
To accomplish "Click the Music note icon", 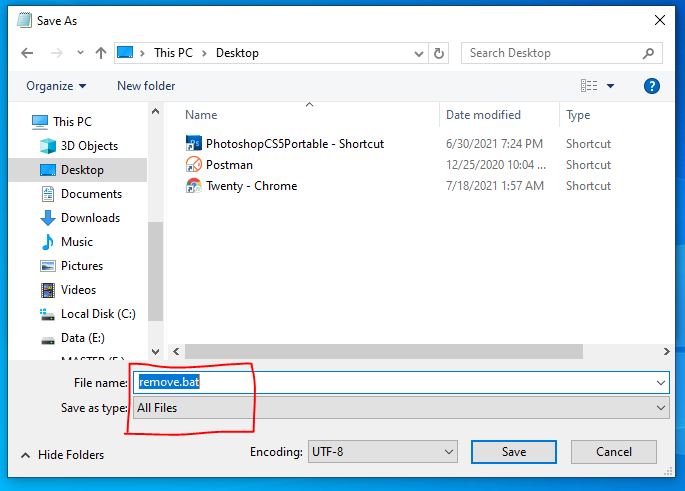I will [48, 242].
